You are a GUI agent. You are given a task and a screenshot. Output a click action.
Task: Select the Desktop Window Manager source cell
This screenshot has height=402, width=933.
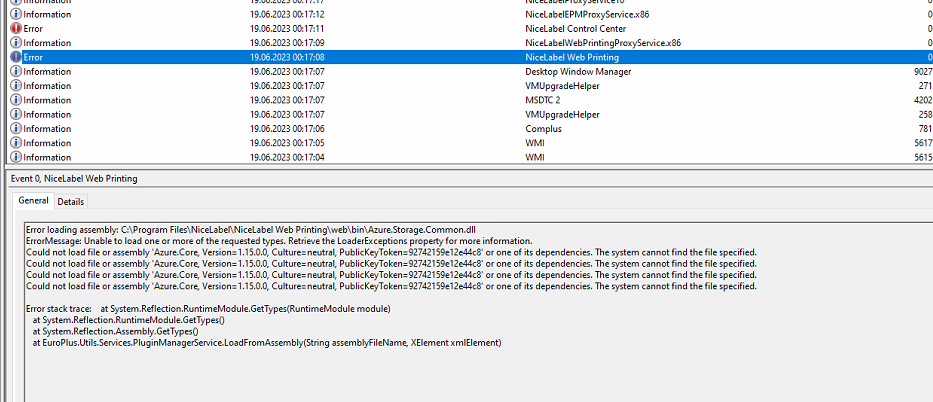click(x=578, y=71)
